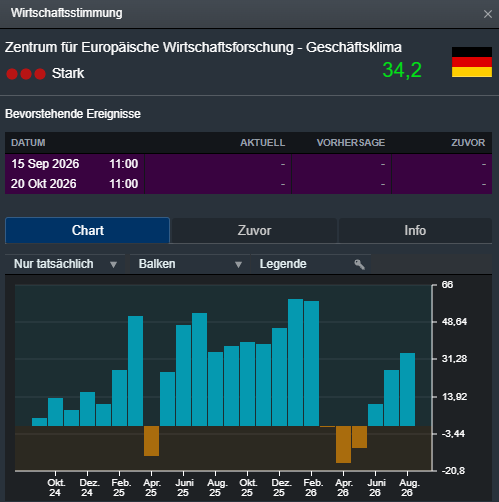Expand the Balken chart type dropdown

click(190, 264)
